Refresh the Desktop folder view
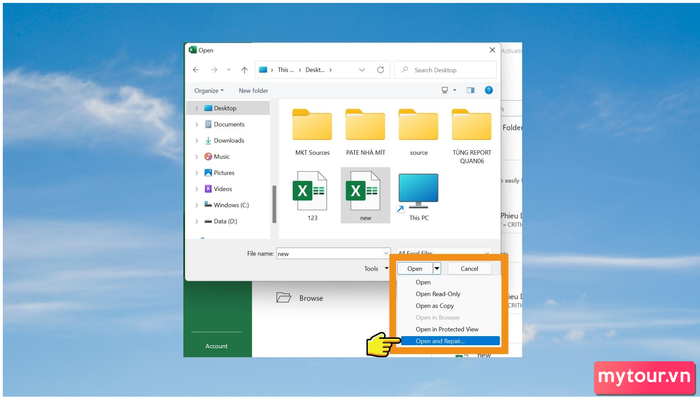This screenshot has height=401, width=700. 380,70
